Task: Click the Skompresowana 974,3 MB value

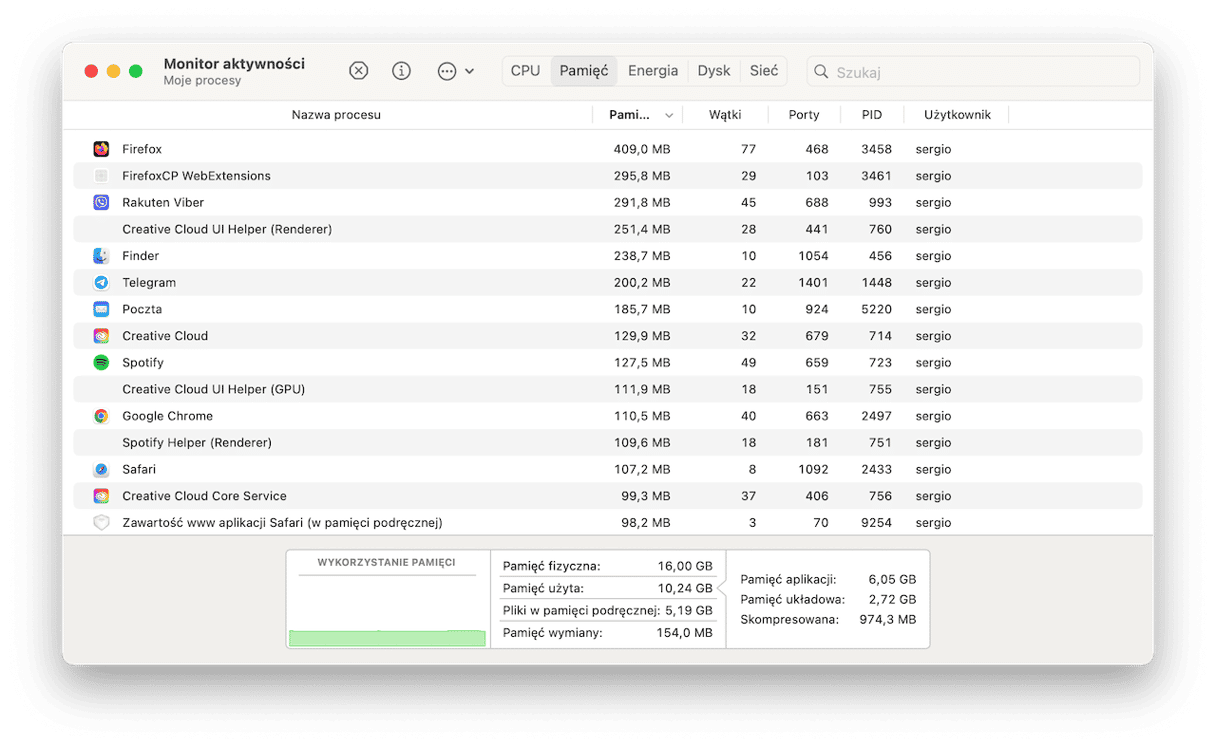Action: pos(886,619)
